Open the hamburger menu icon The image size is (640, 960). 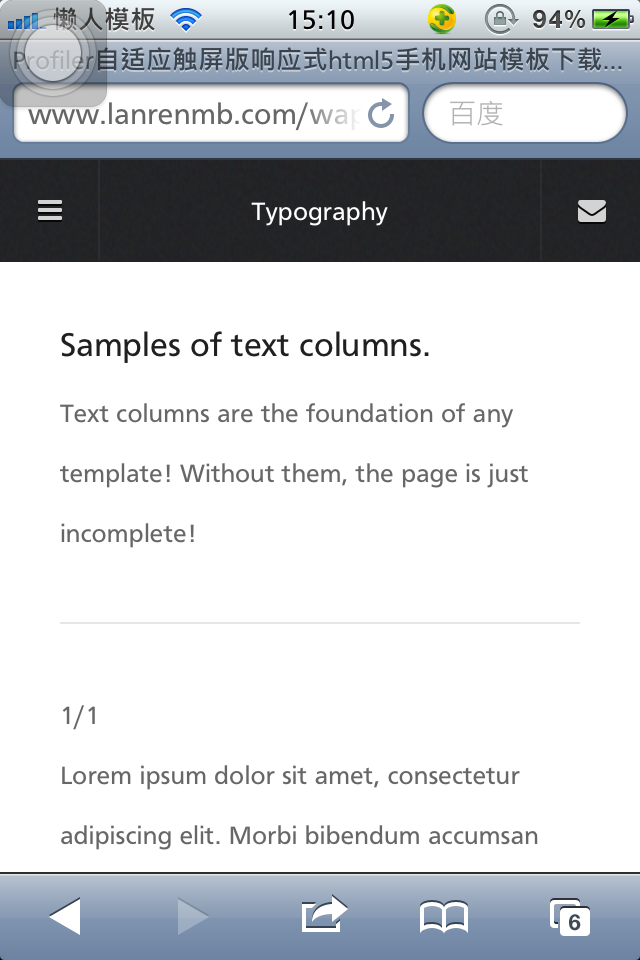50,211
